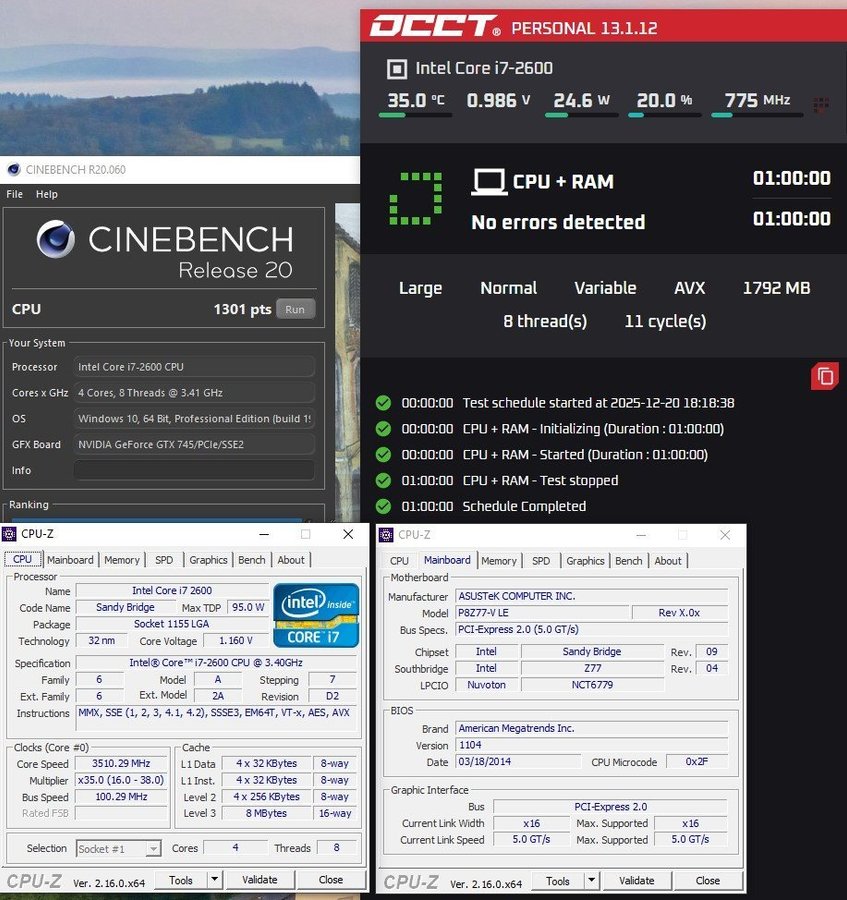This screenshot has width=847, height=900.
Task: Click the green dotted square status icon
Action: click(416, 198)
